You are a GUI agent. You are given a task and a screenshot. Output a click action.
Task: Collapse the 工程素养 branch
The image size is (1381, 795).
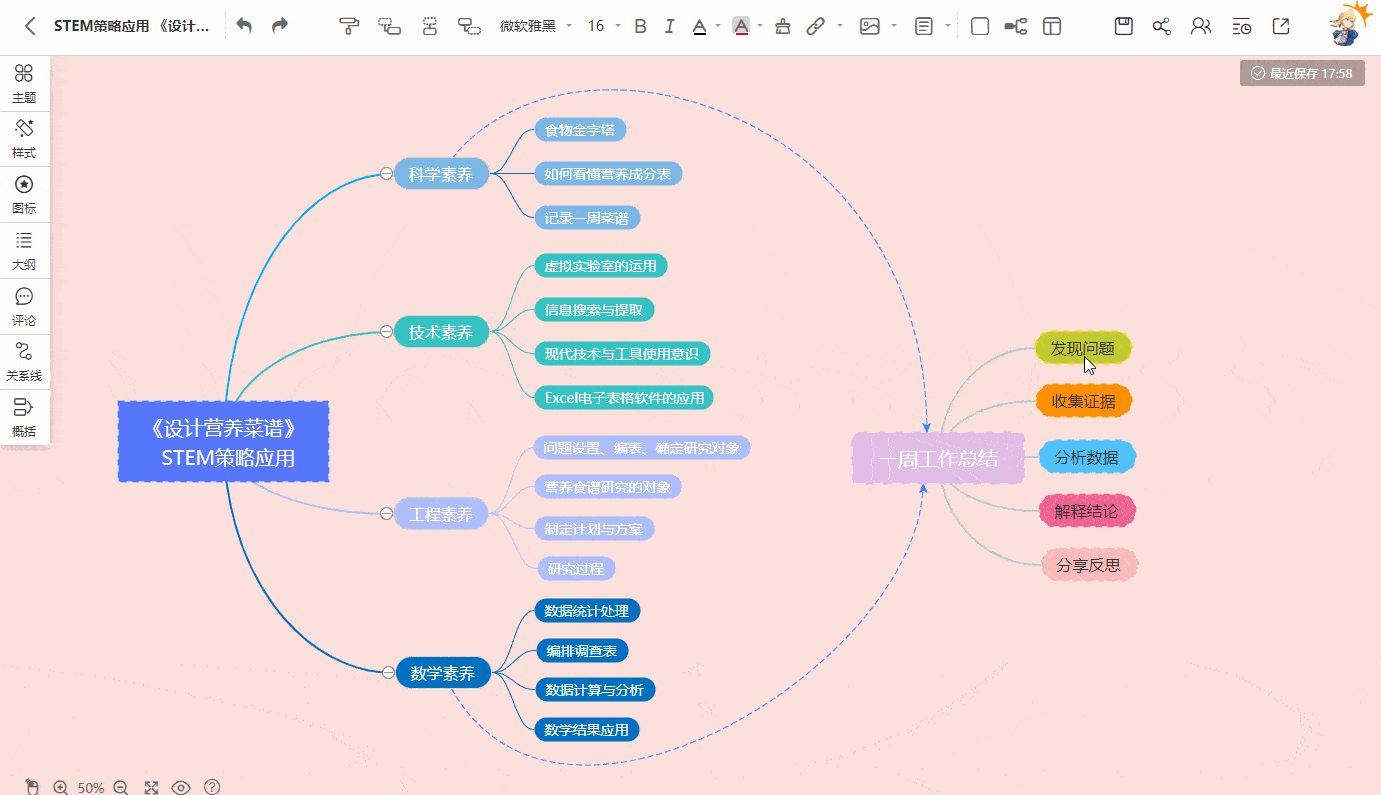(x=386, y=514)
